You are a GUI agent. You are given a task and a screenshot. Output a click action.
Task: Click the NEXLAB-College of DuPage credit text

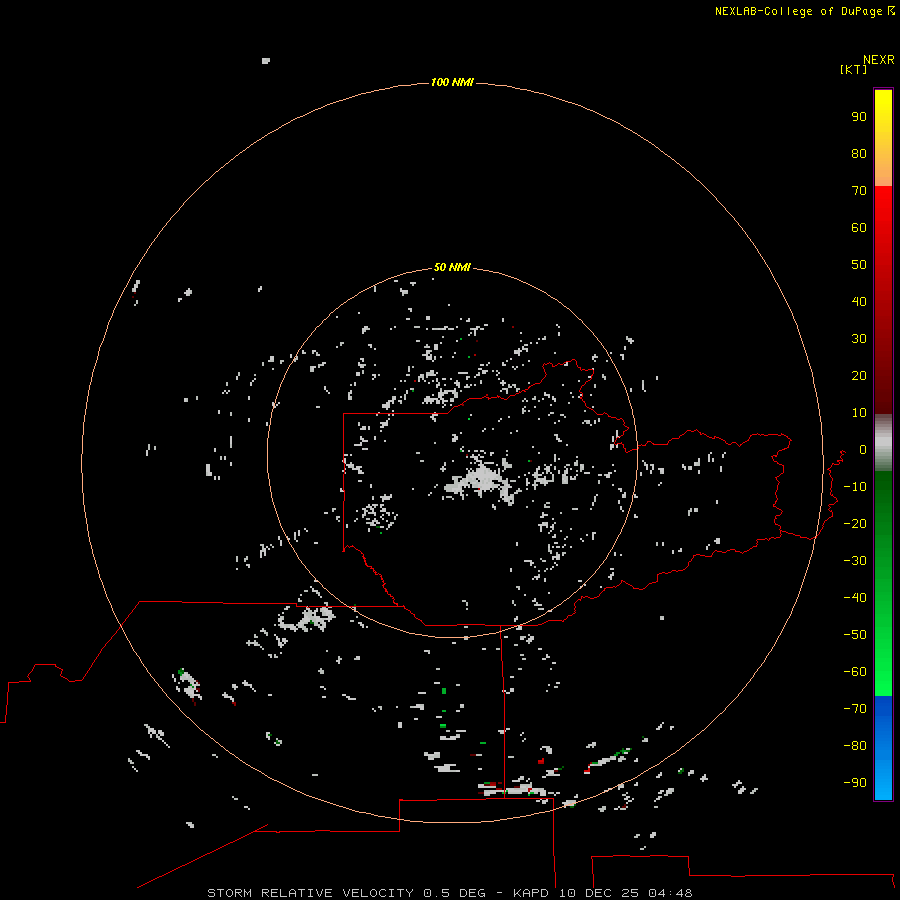(x=798, y=11)
